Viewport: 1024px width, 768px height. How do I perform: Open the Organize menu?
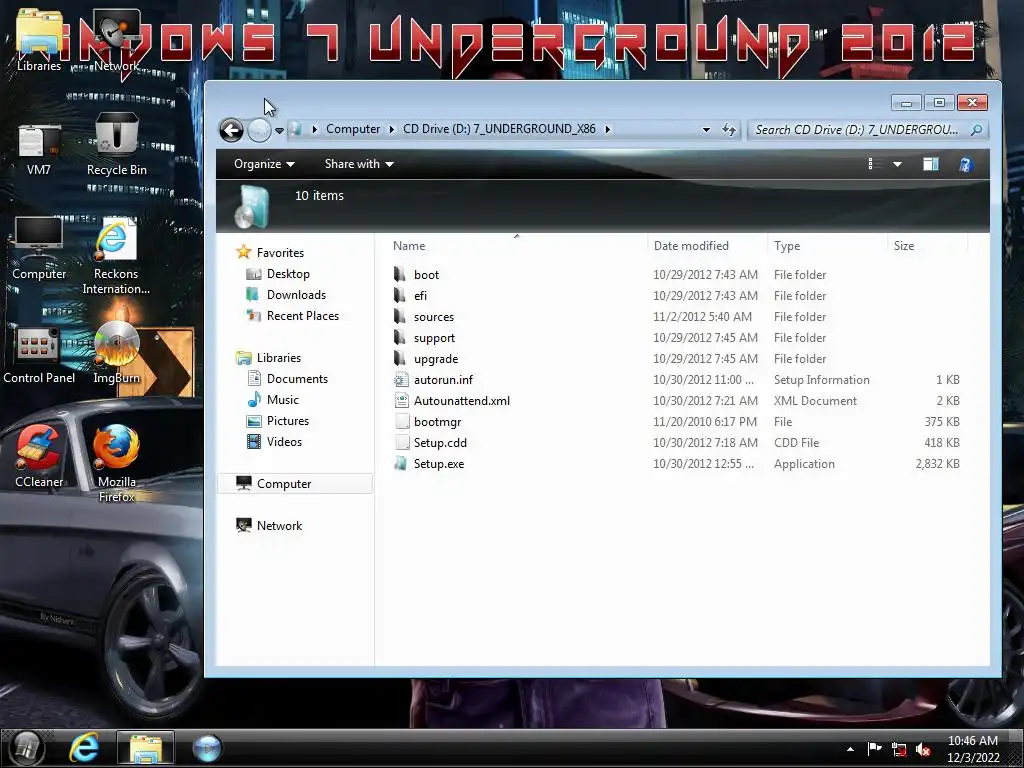264,164
